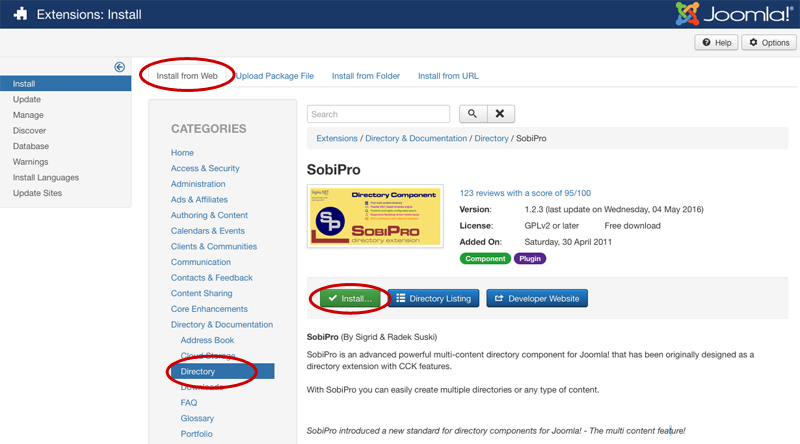This screenshot has width=800, height=444.
Task: Collapse sidebar with the arrow toggle icon
Action: [x=119, y=67]
